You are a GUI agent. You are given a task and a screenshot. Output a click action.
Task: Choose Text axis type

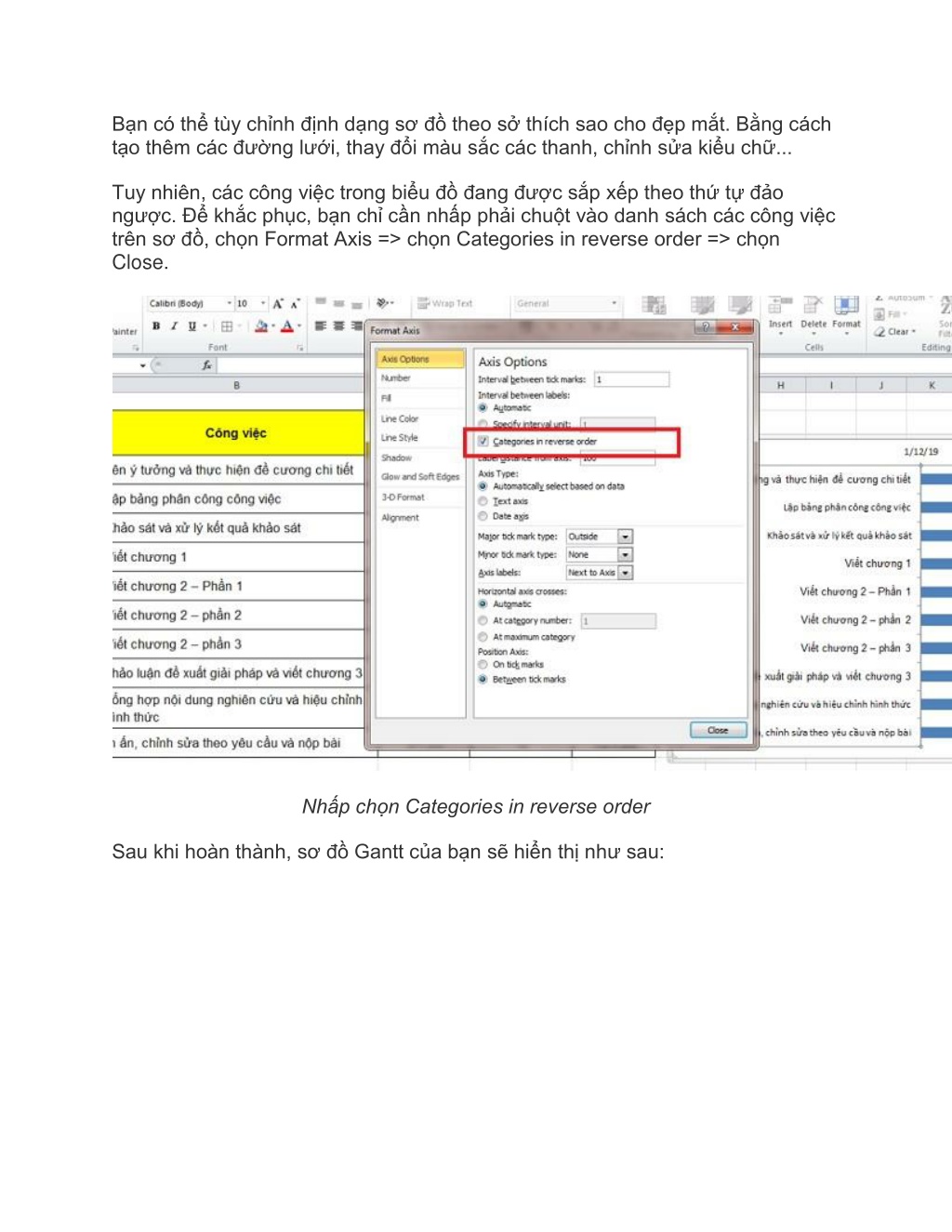coord(483,501)
